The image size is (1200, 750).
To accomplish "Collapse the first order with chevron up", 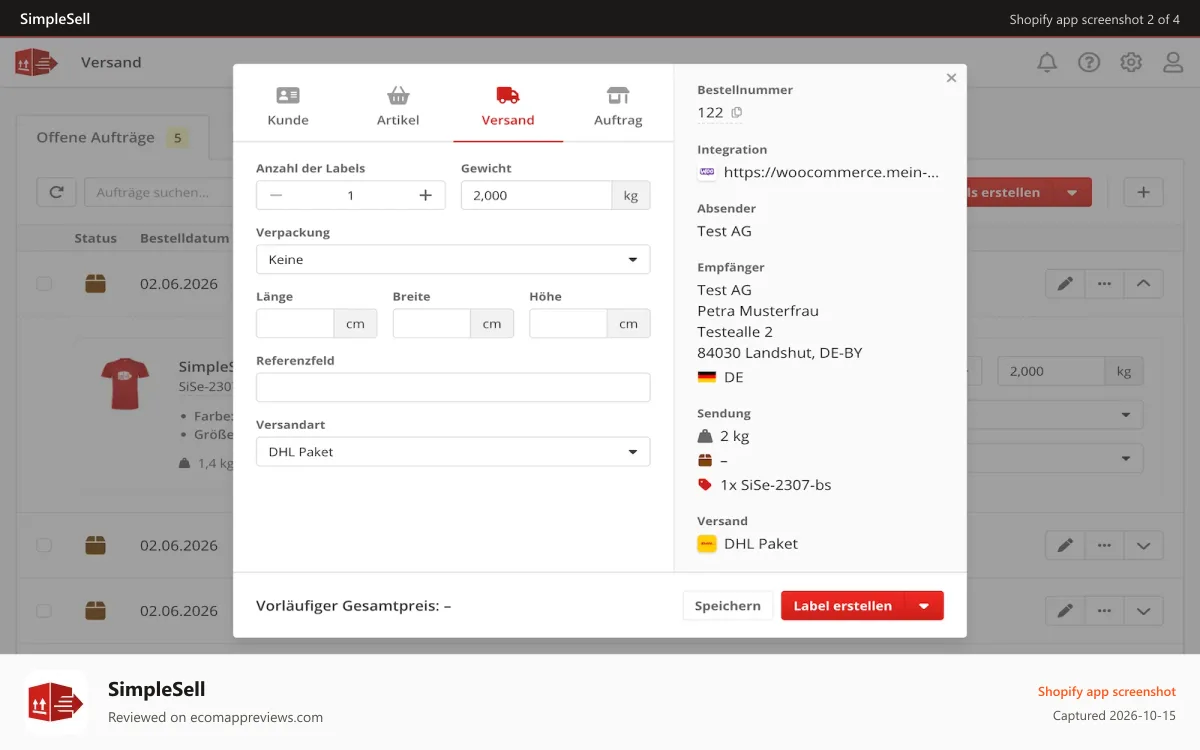I will pyautogui.click(x=1143, y=284).
